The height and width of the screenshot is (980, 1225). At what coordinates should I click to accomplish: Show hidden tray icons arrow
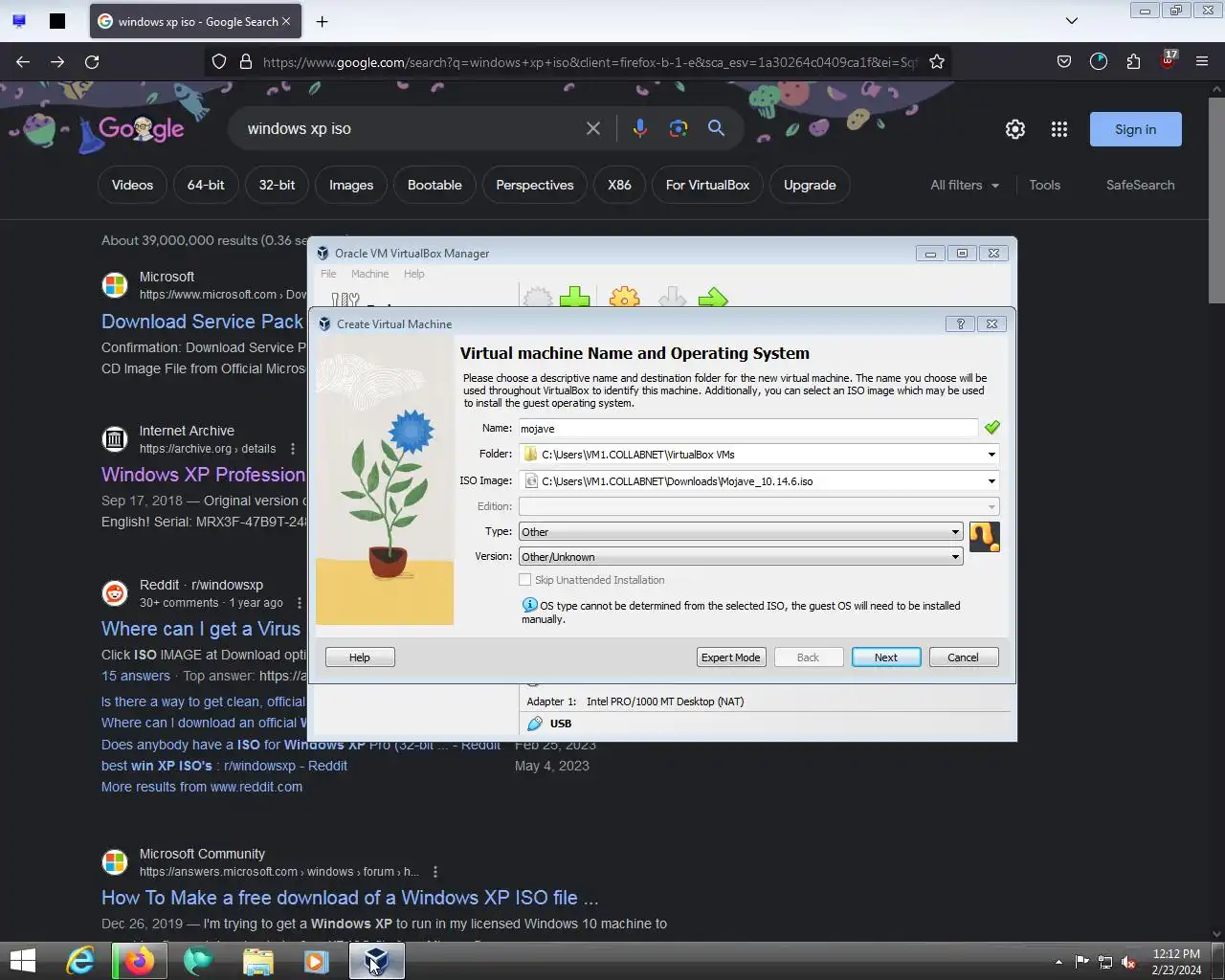tap(1058, 962)
